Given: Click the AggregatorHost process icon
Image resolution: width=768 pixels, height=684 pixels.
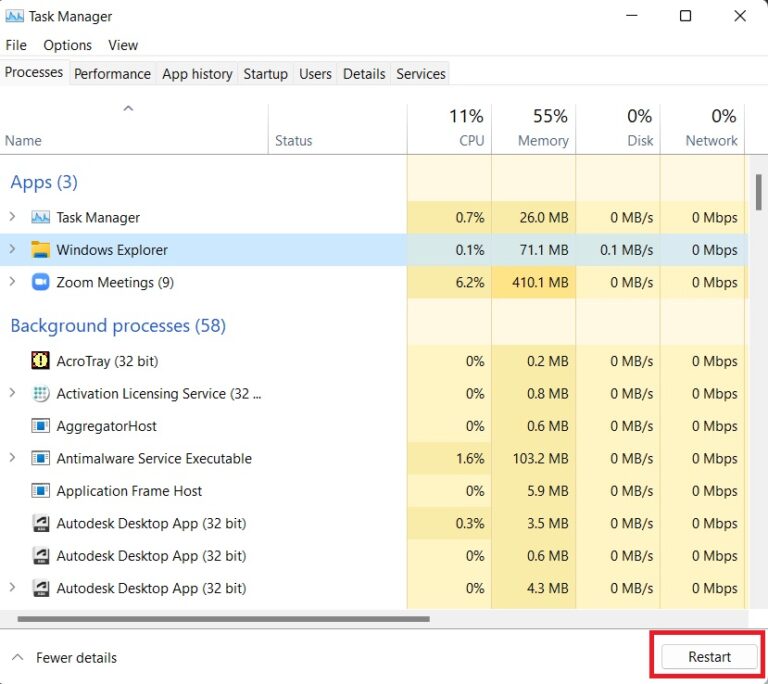Looking at the screenshot, I should coord(40,426).
